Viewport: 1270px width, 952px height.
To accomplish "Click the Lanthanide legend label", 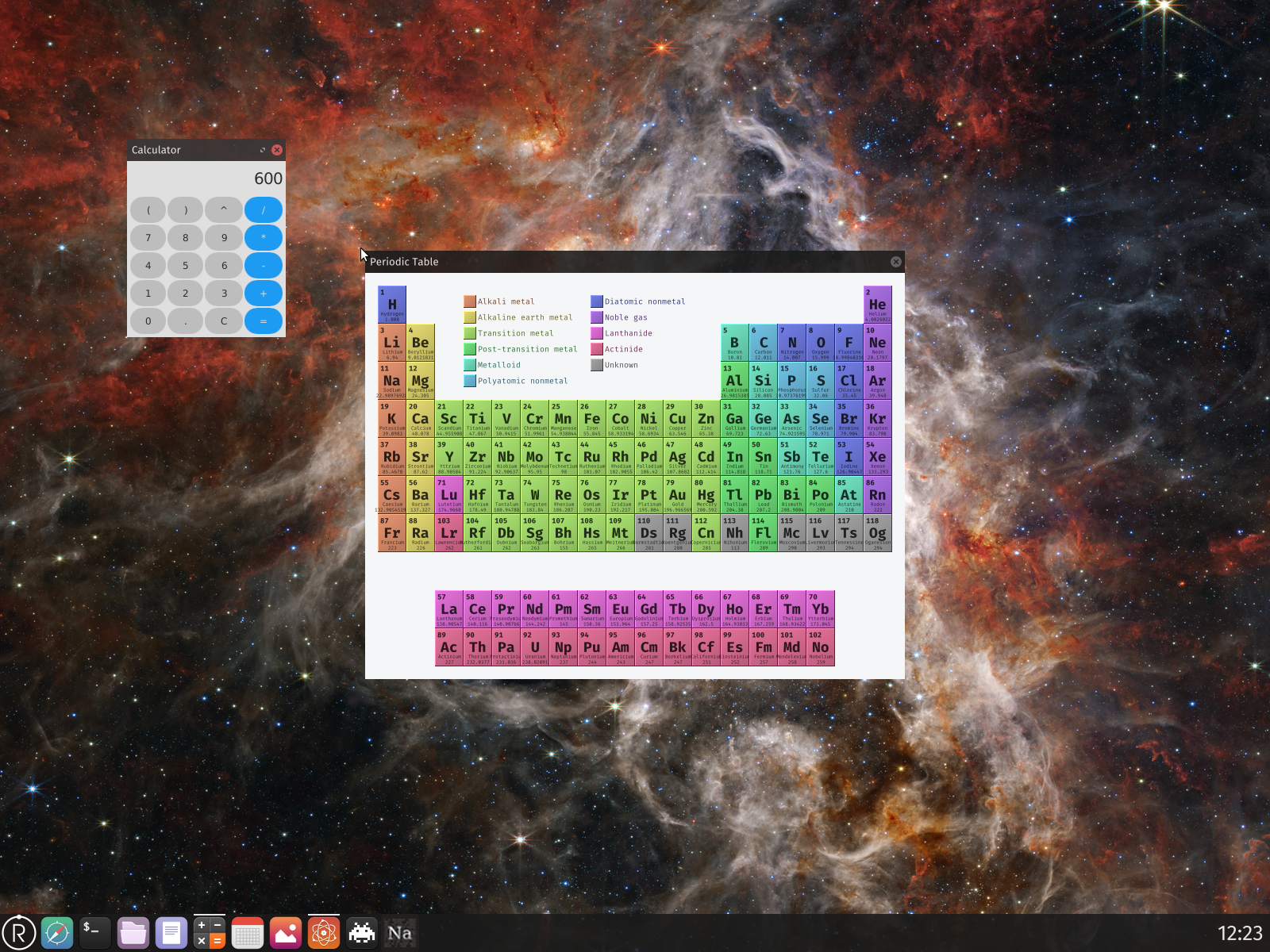I will click(629, 333).
